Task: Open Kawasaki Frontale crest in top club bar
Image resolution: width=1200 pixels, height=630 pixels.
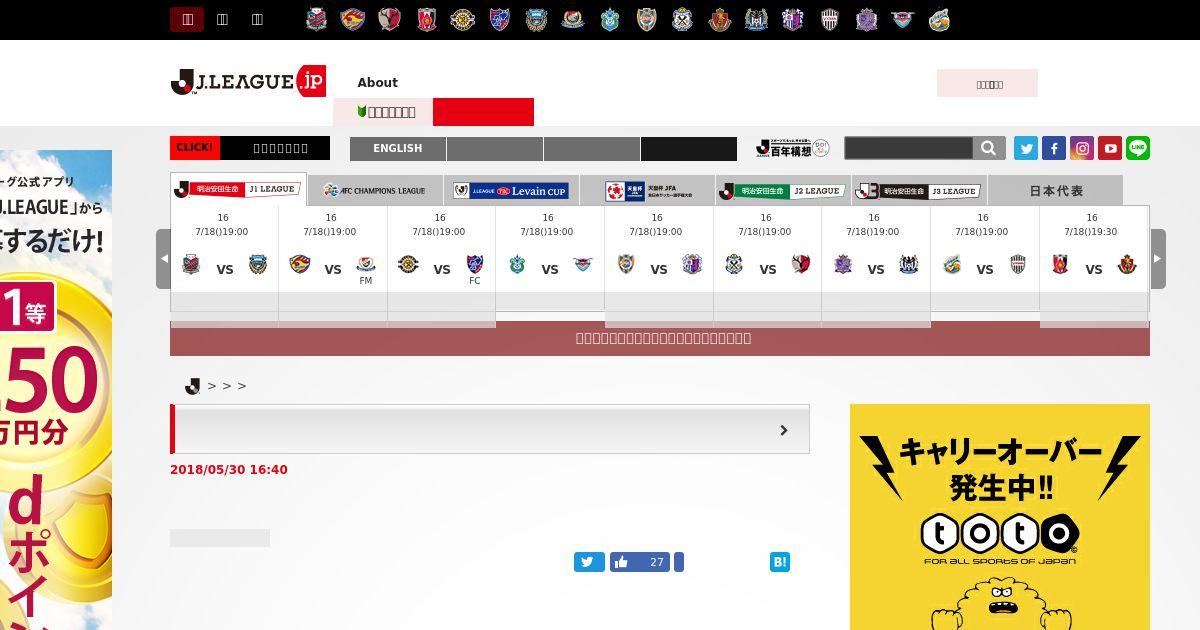Action: coord(536,19)
